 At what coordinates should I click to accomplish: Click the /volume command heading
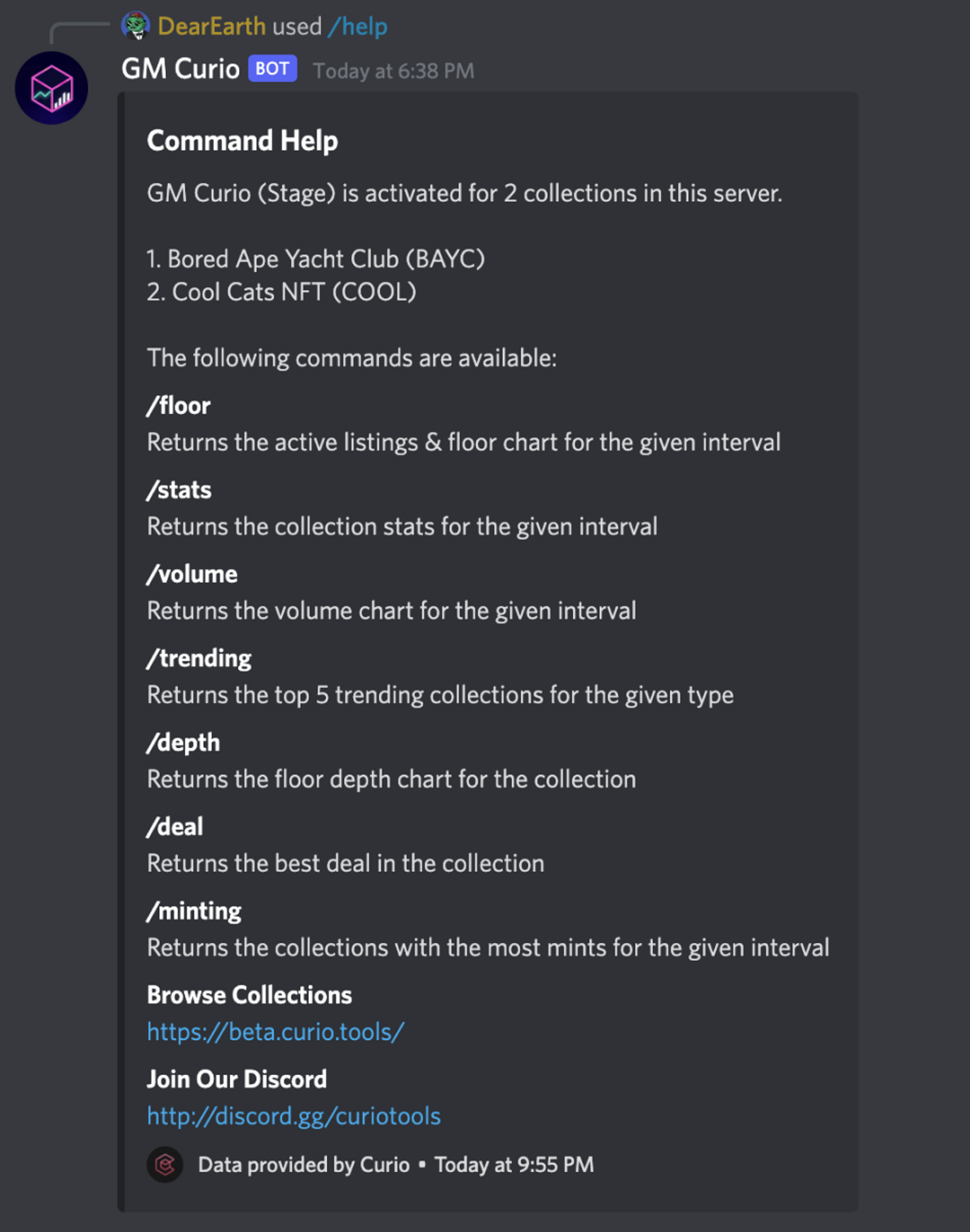192,574
